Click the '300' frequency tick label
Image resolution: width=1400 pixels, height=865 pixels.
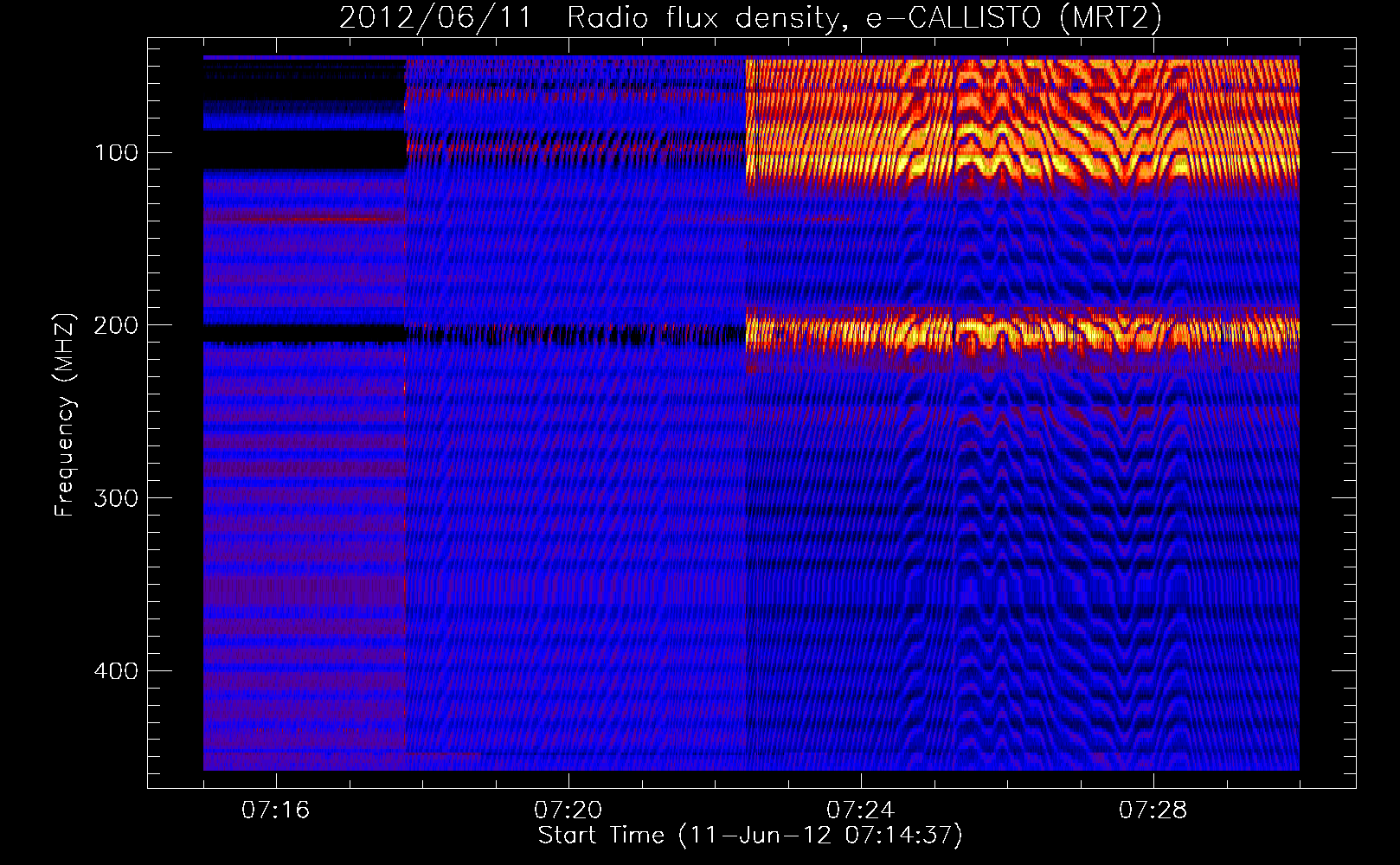116,498
